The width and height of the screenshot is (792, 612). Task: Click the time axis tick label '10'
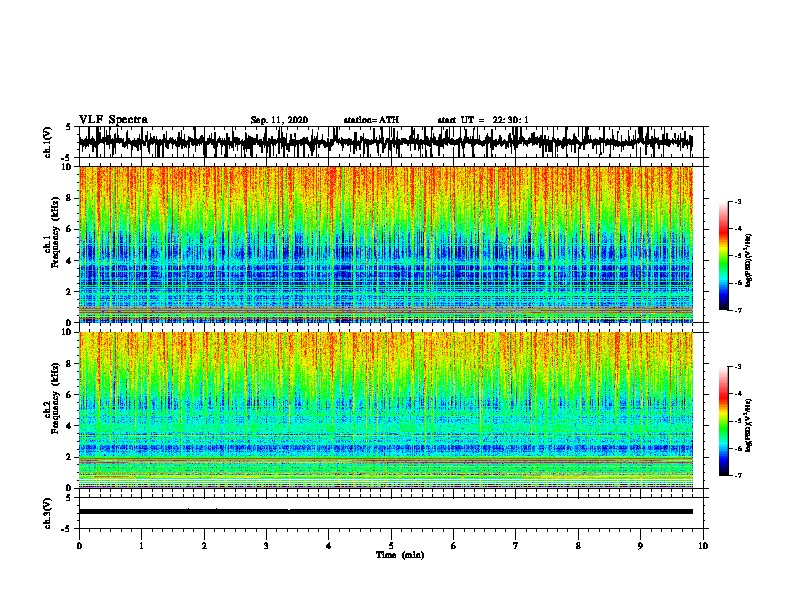703,546
